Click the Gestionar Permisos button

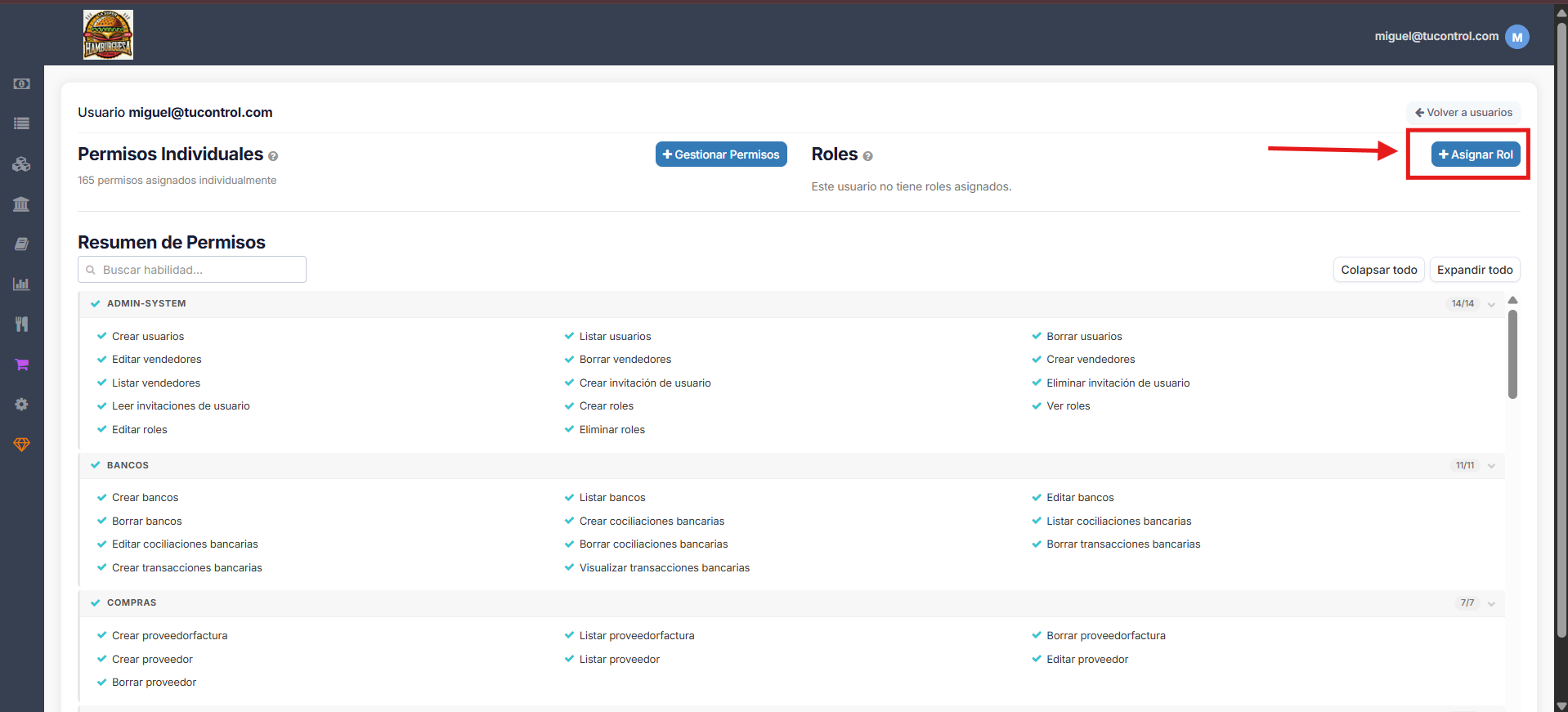[x=721, y=154]
